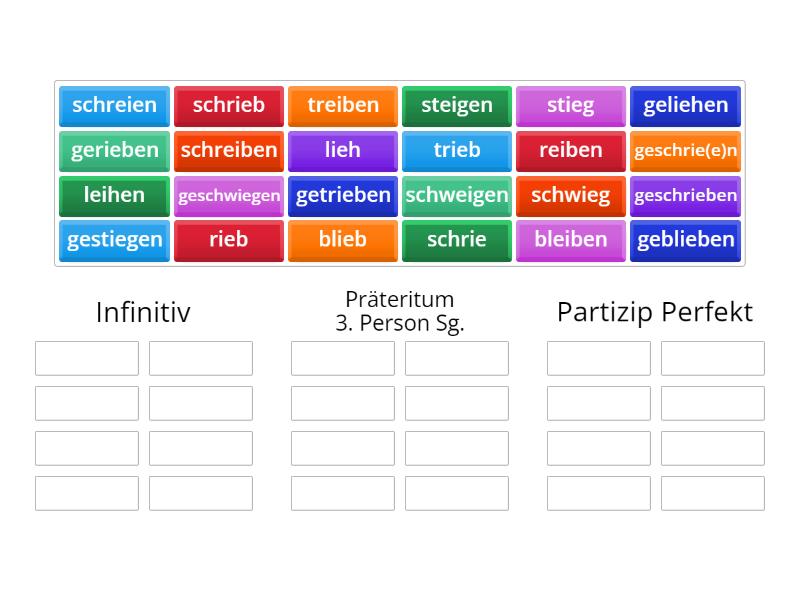Click the first empty box under Partizip Perfekt
The width and height of the screenshot is (800, 600).
coord(598,358)
